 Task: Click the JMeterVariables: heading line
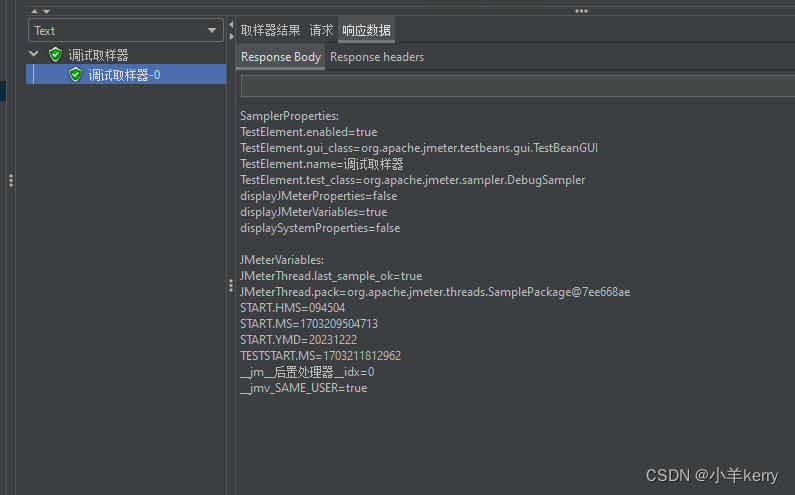(x=281, y=260)
